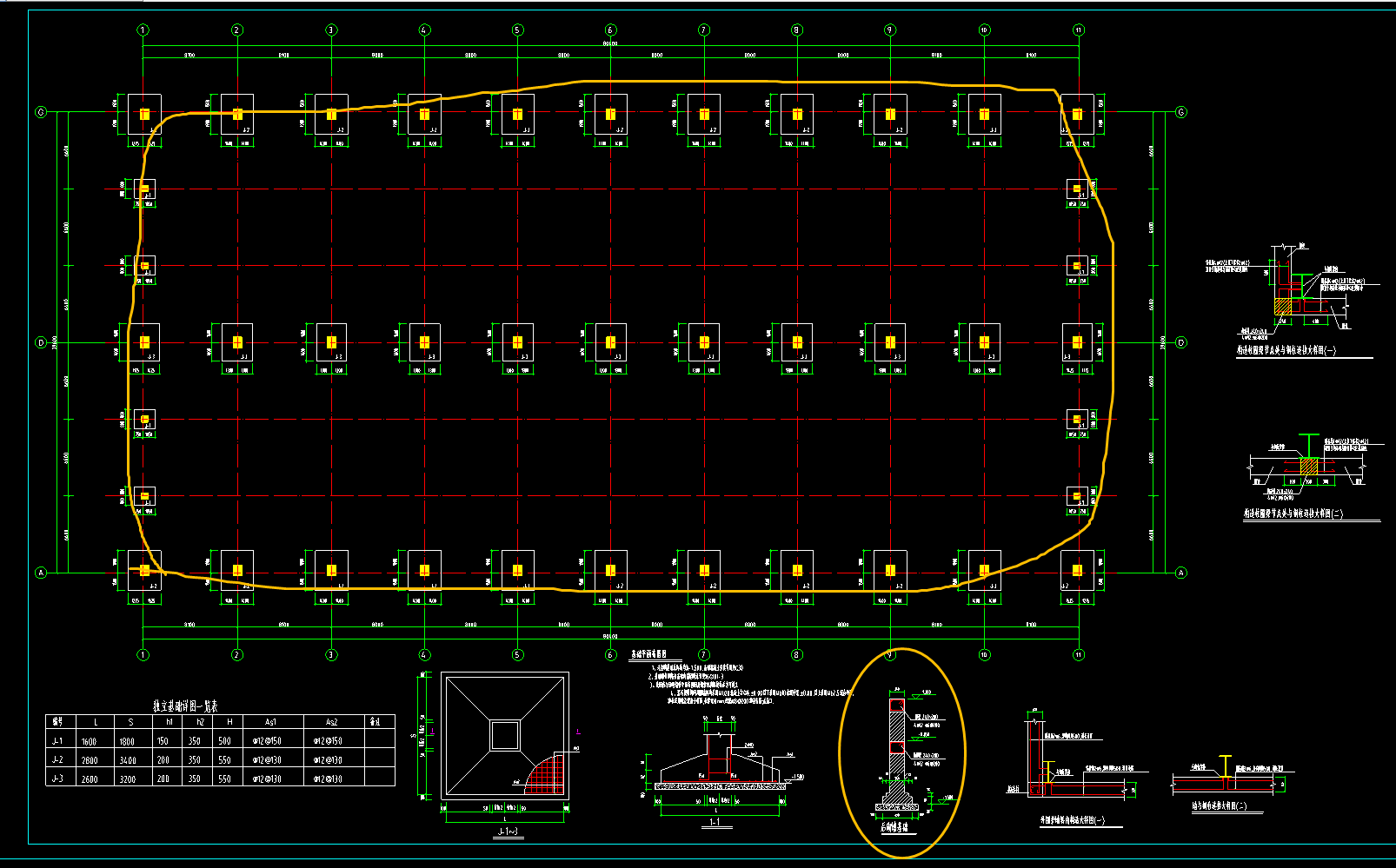Click the As1 column header
Screen dimensions: 1396x868
click(271, 722)
